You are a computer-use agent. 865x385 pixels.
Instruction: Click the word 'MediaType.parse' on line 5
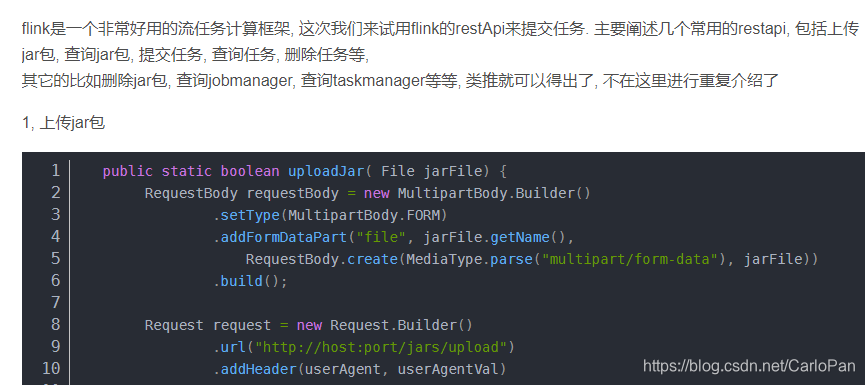pos(469,259)
